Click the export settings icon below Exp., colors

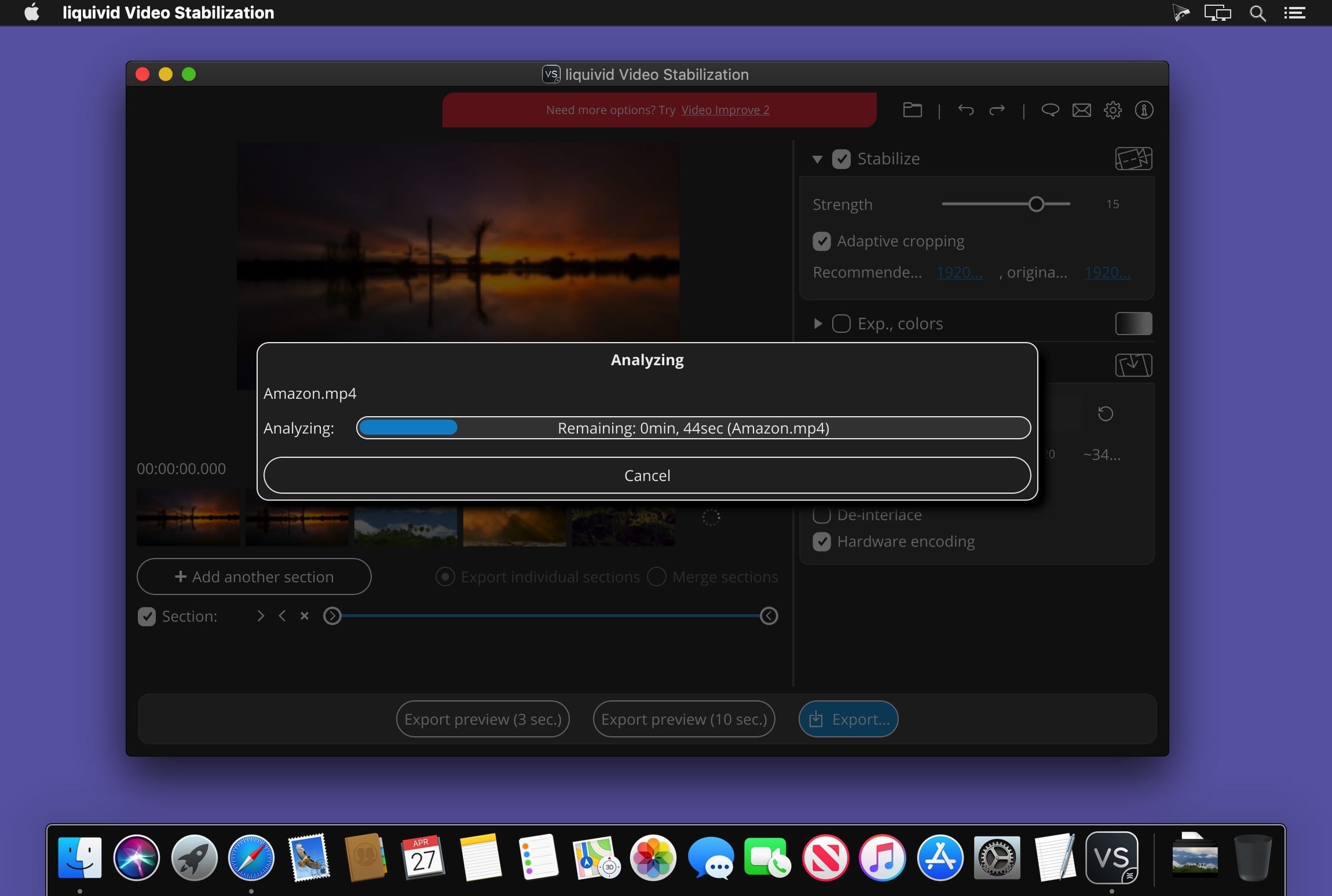1133,365
